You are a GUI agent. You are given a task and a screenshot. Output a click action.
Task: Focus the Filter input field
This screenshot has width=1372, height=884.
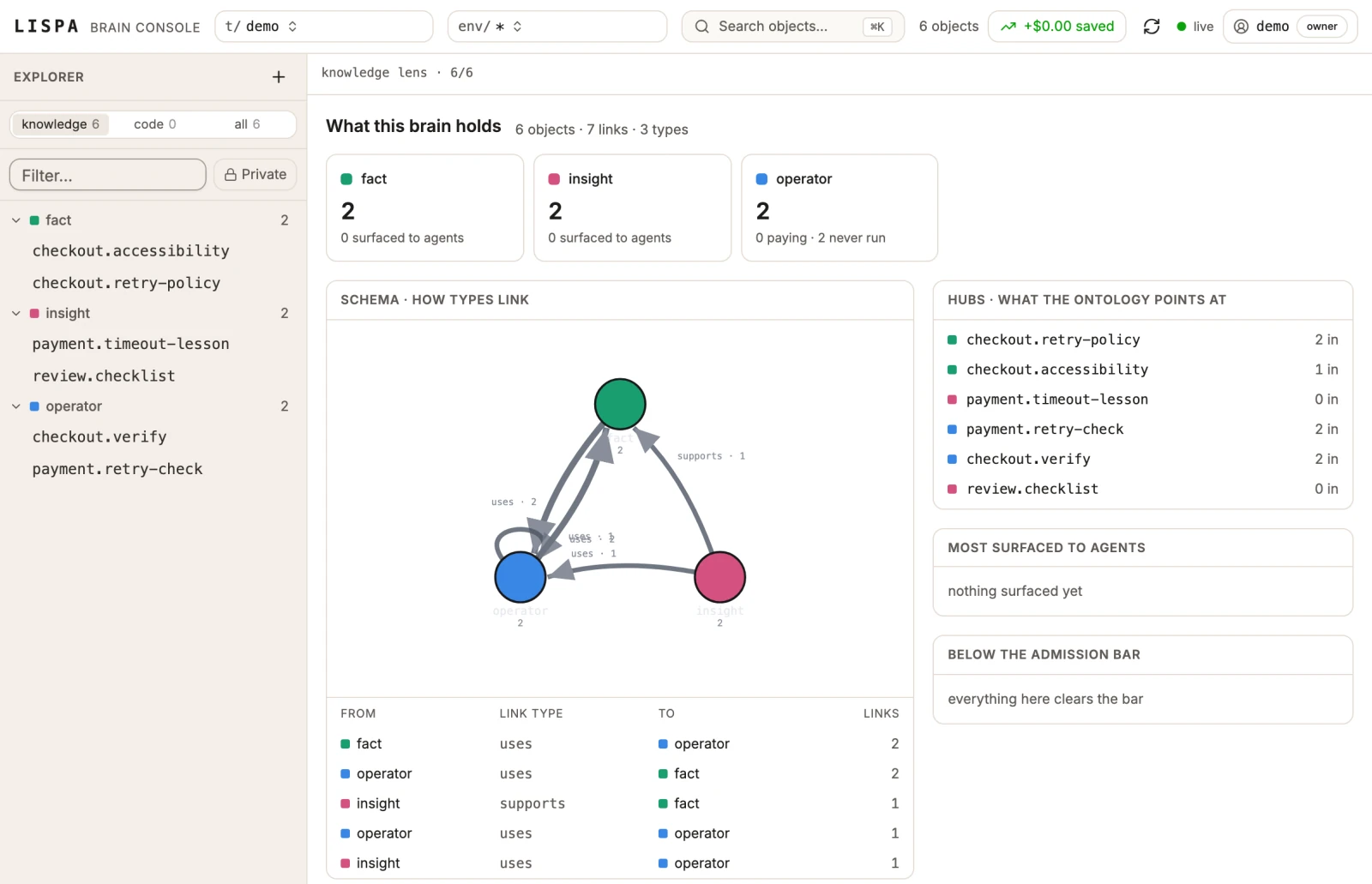pyautogui.click(x=108, y=175)
